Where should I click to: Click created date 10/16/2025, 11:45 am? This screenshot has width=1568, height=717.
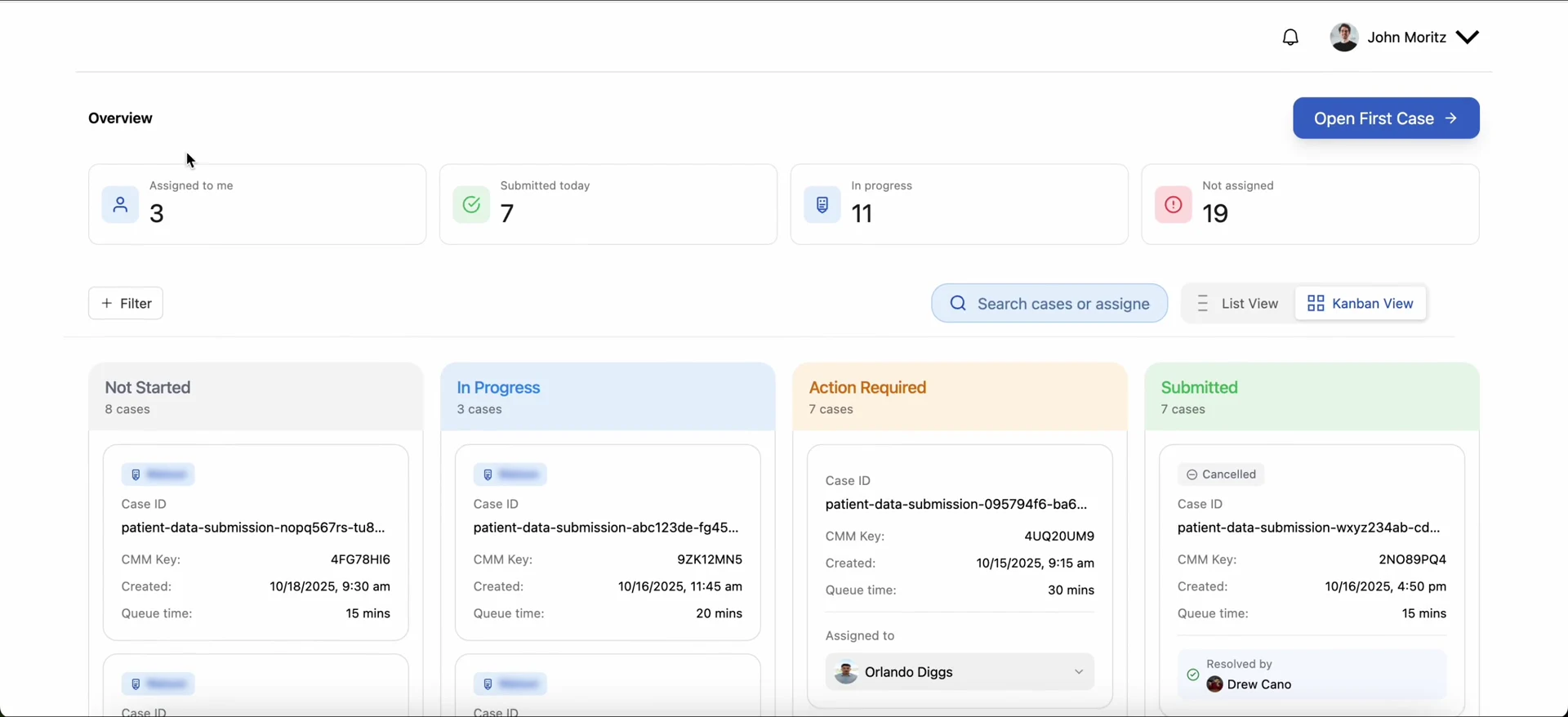pyautogui.click(x=680, y=586)
